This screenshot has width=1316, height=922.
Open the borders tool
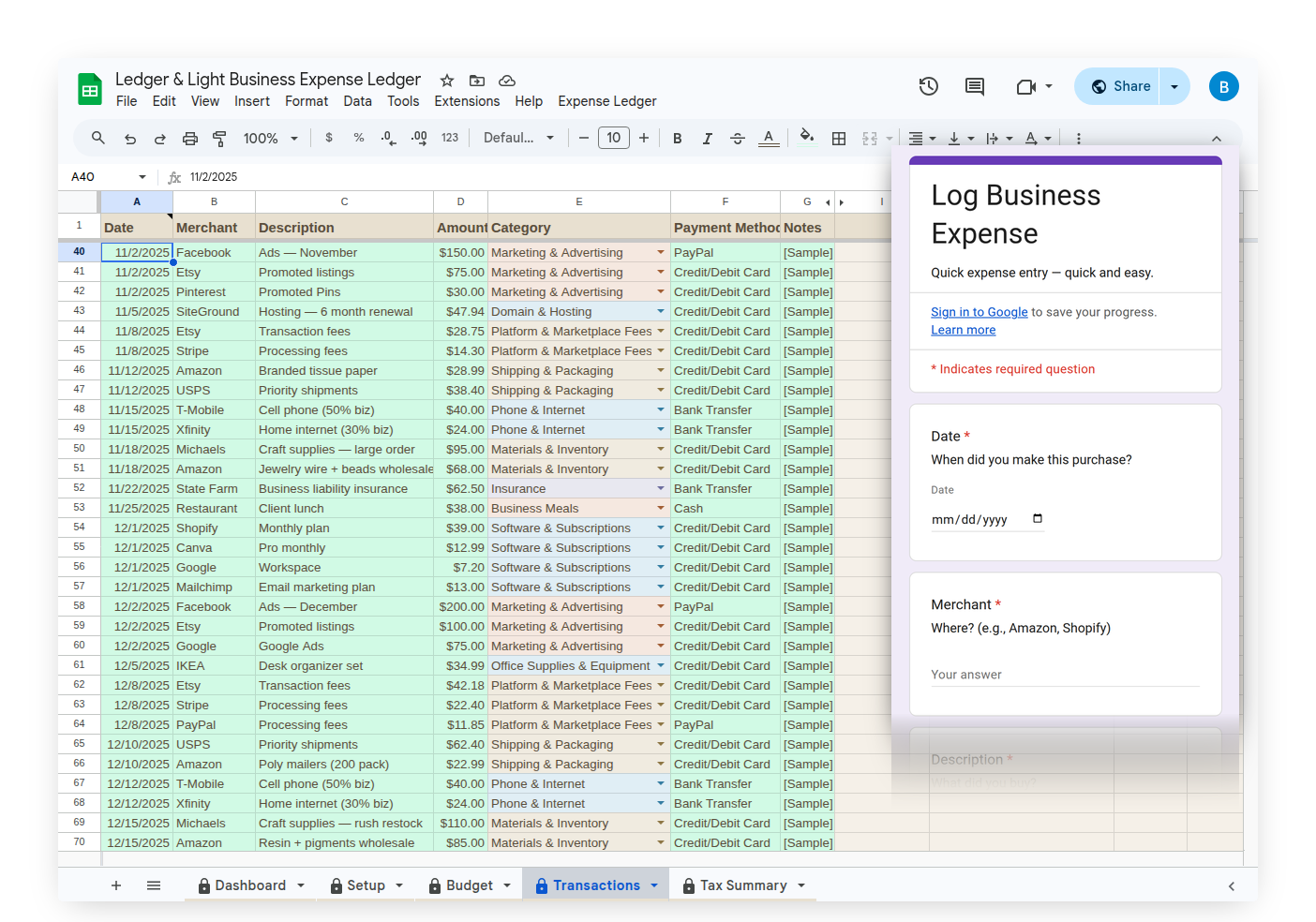tap(839, 139)
